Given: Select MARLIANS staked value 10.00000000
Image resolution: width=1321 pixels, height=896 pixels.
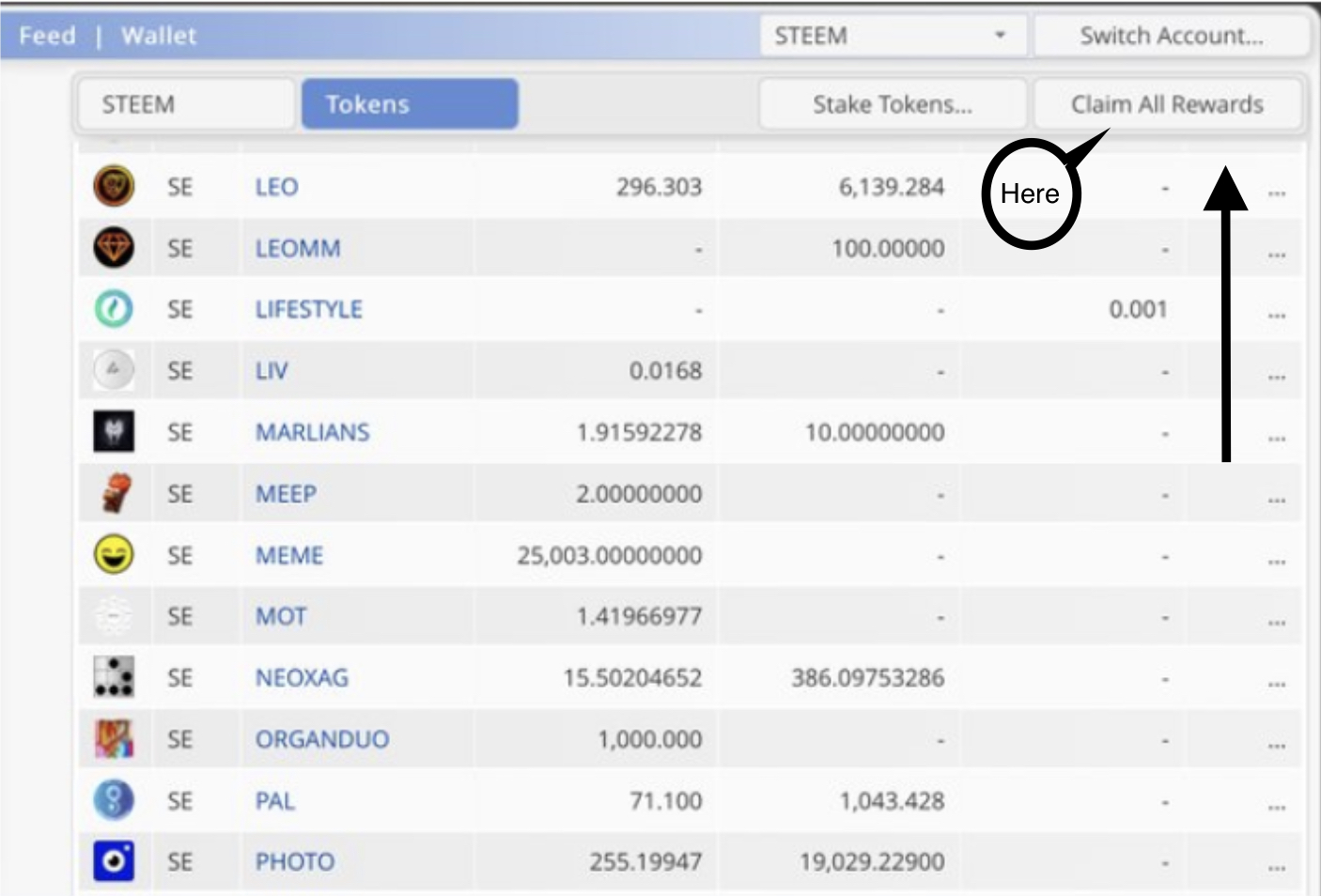Looking at the screenshot, I should pos(875,432).
